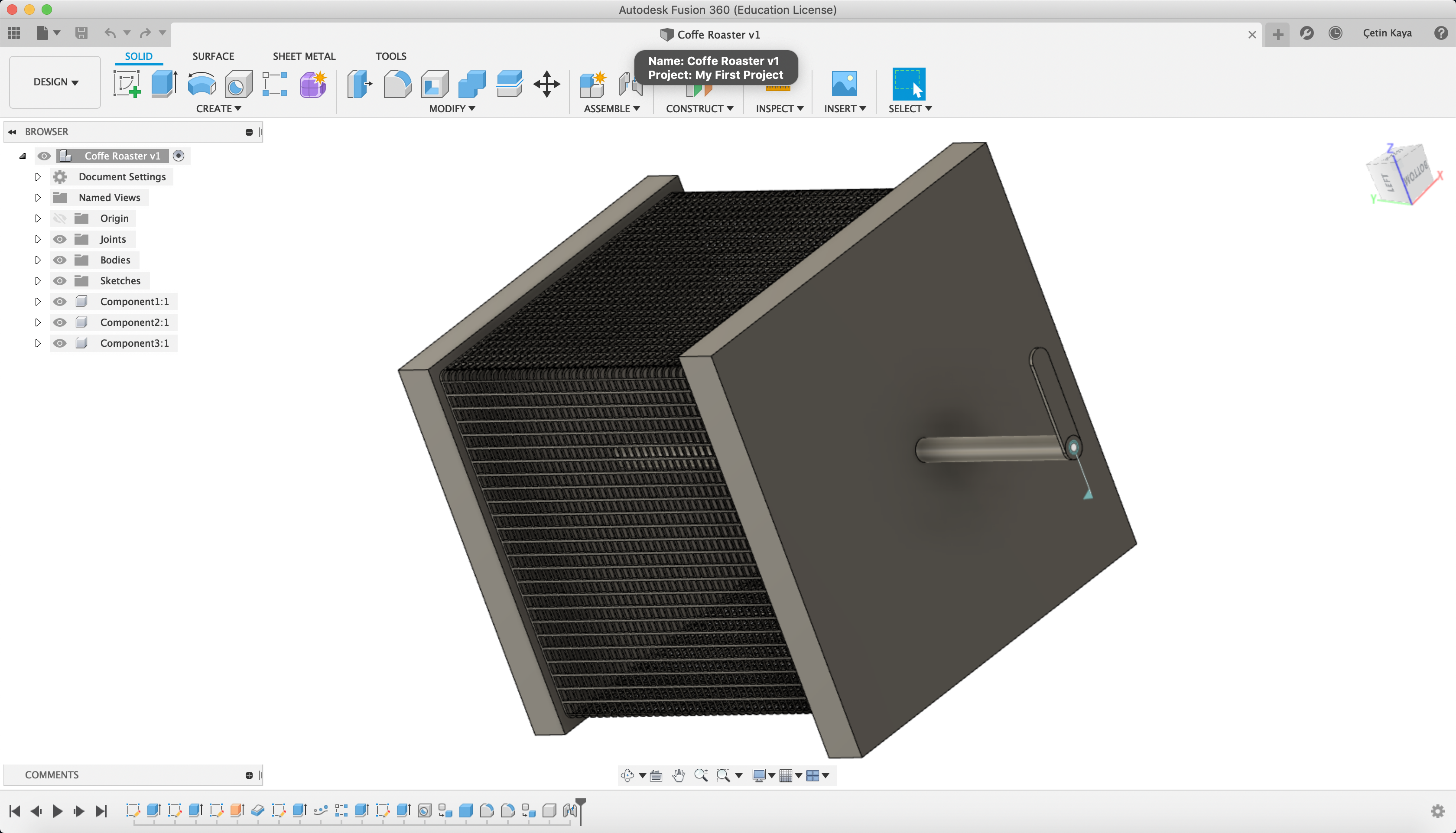Activate Coffe Roaster v1 radio button
The image size is (1456, 833).
179,156
